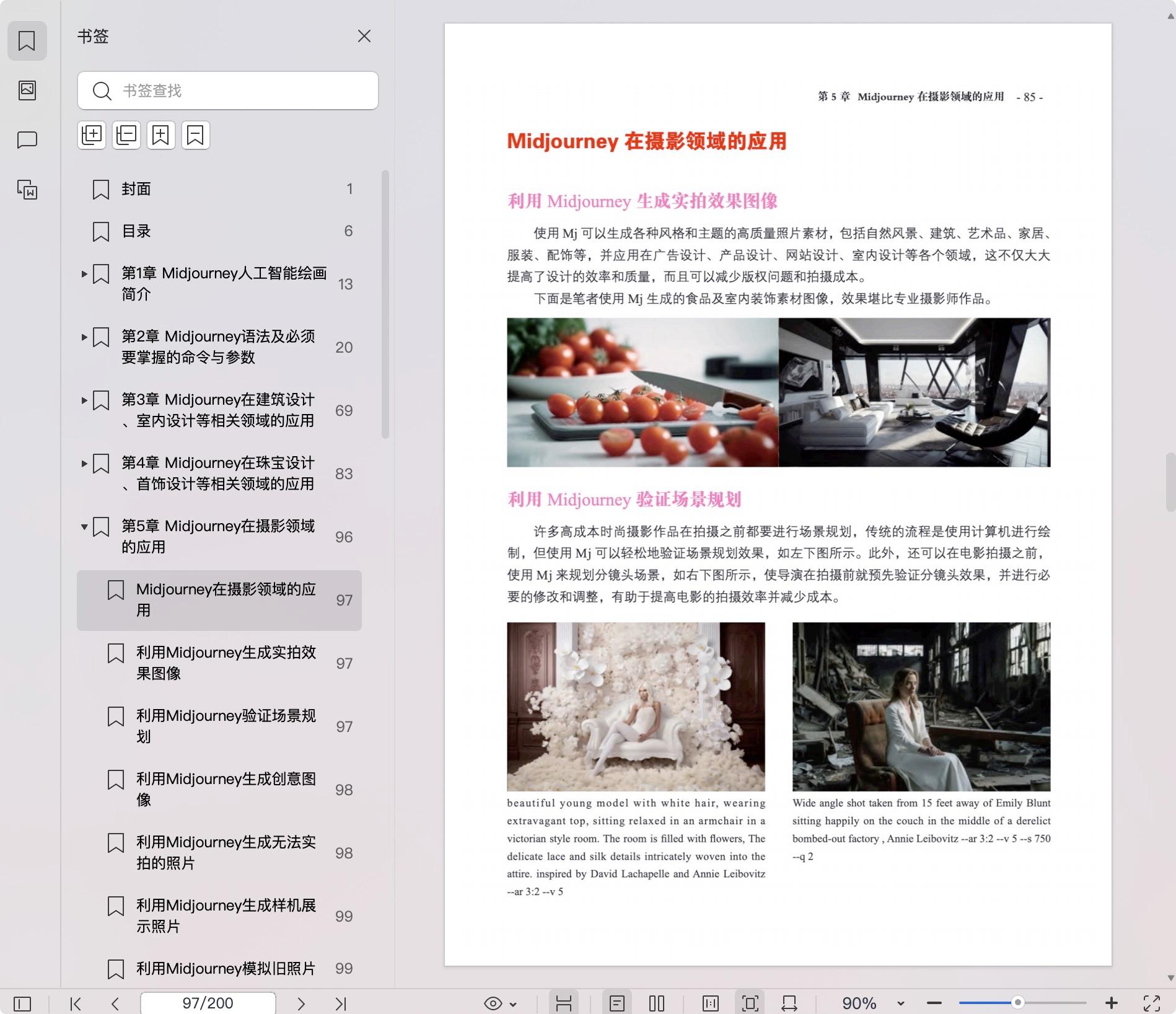This screenshot has width=1176, height=1014.
Task: Enter full screen mode
Action: pyautogui.click(x=1152, y=1003)
